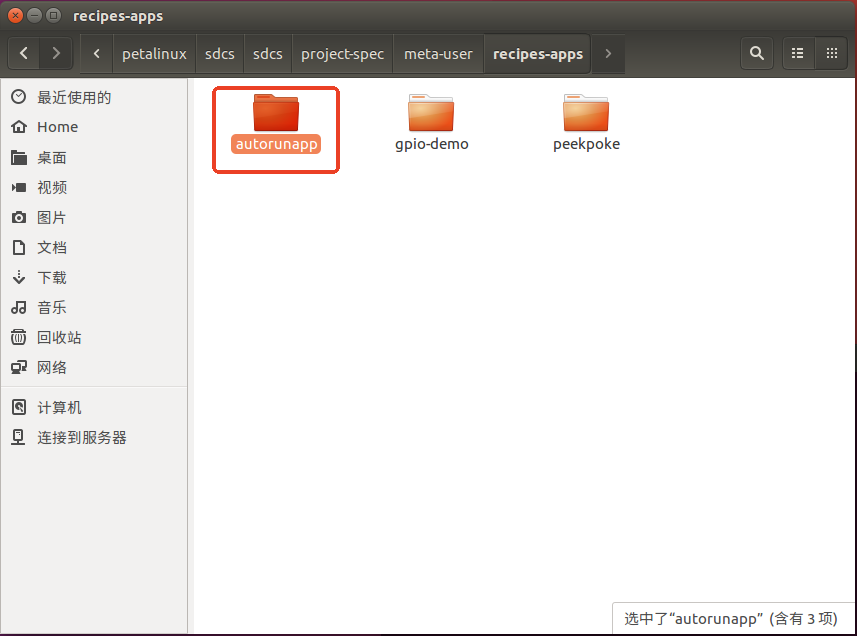Switch to icon grid view
Image resolution: width=857 pixels, height=636 pixels.
pos(832,54)
